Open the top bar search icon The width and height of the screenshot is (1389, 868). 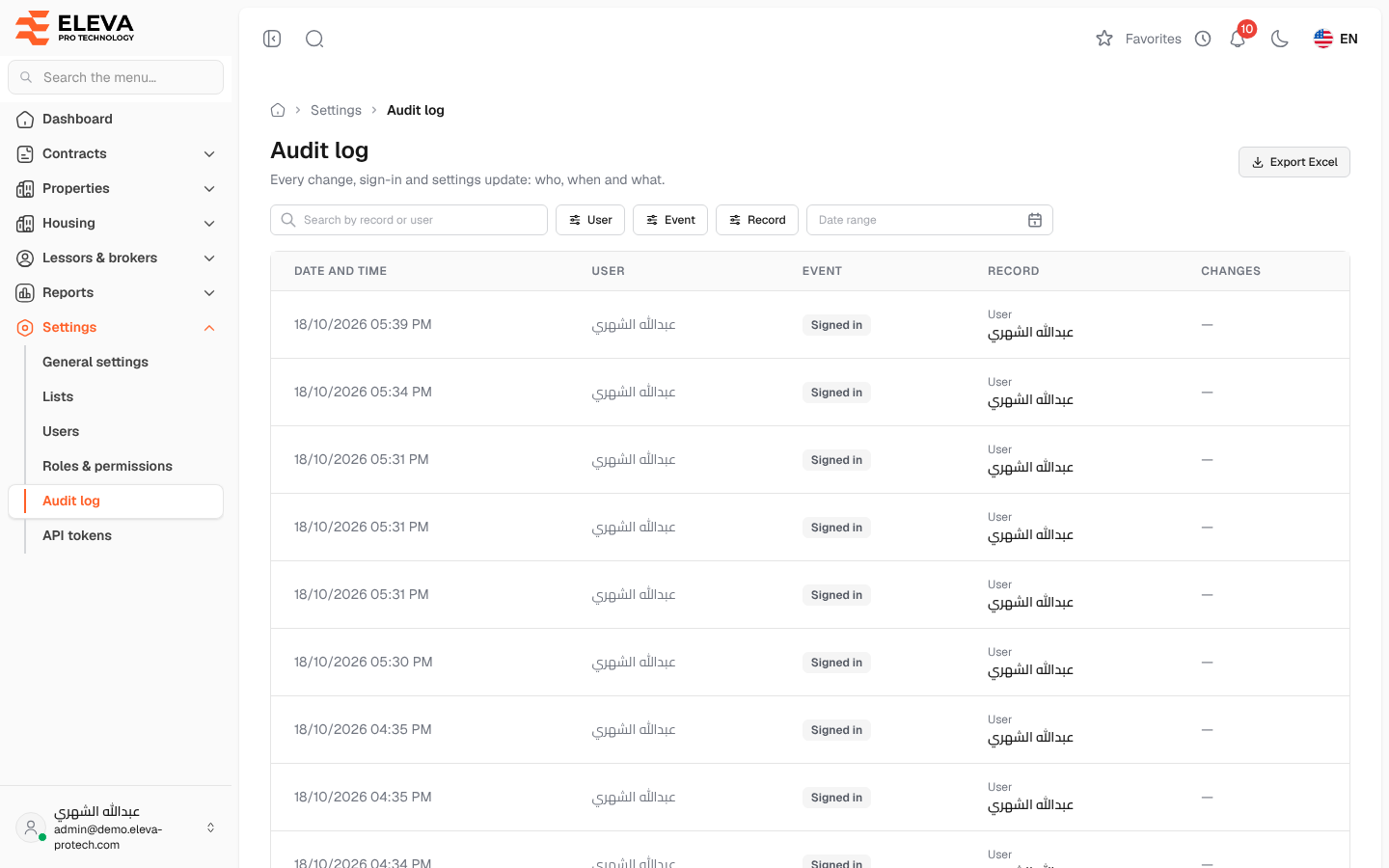click(x=314, y=39)
